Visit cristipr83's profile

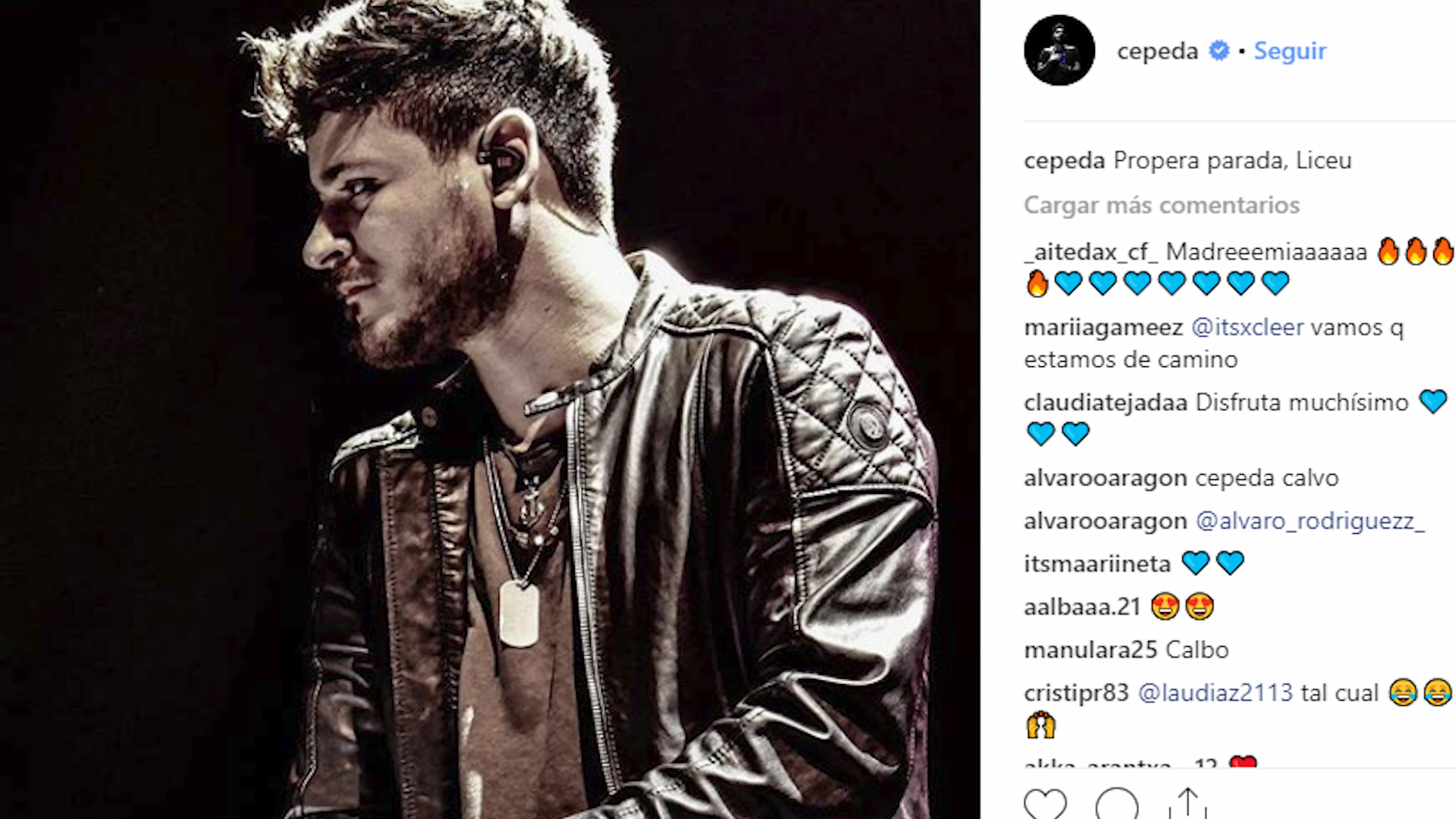pos(1076,693)
